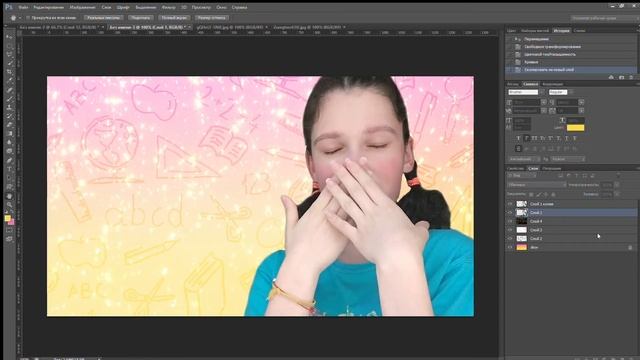
Task: Open the Файл menu
Action: (x=23, y=7)
